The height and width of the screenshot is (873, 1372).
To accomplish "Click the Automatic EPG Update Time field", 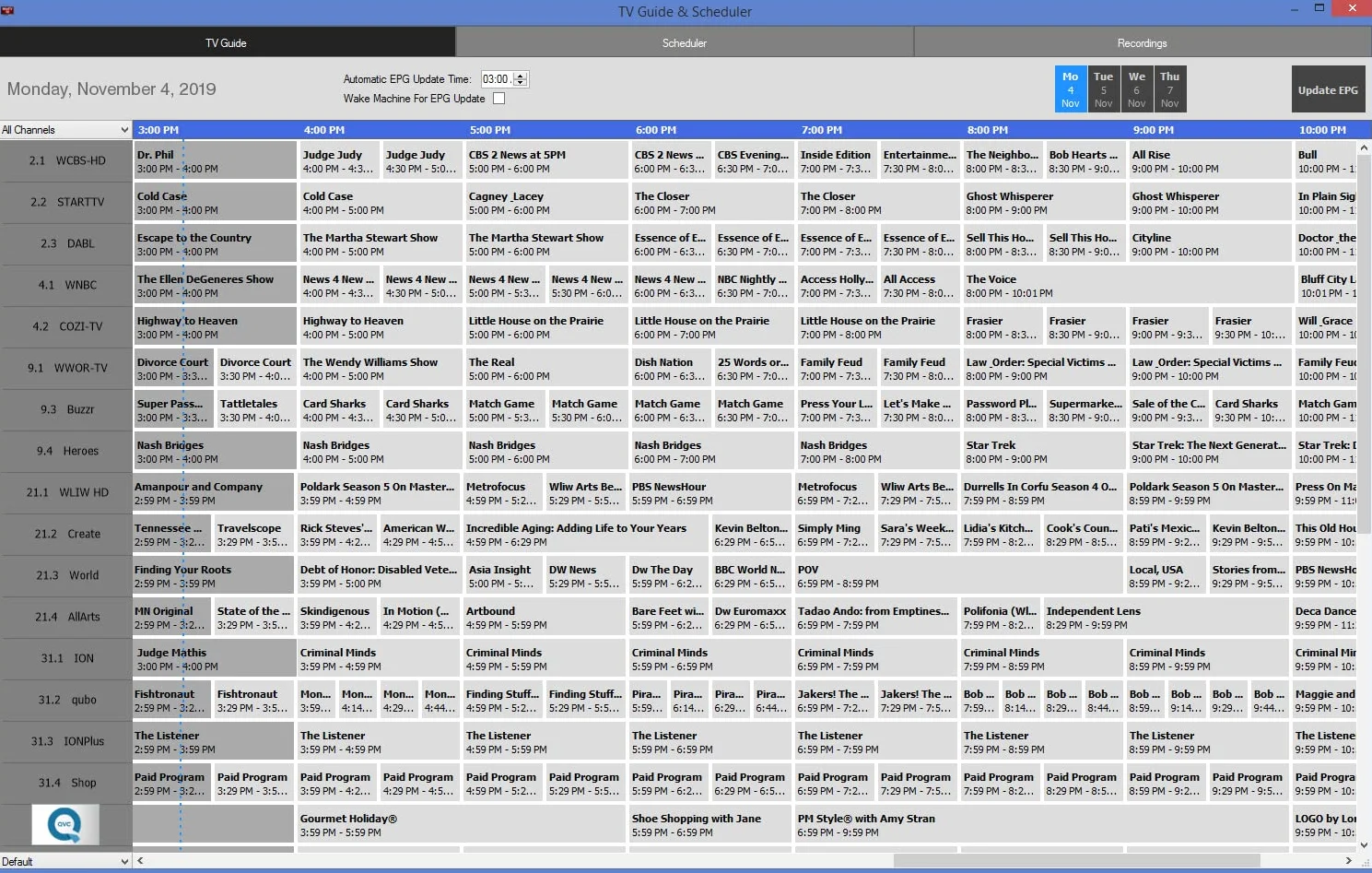I will pos(498,79).
